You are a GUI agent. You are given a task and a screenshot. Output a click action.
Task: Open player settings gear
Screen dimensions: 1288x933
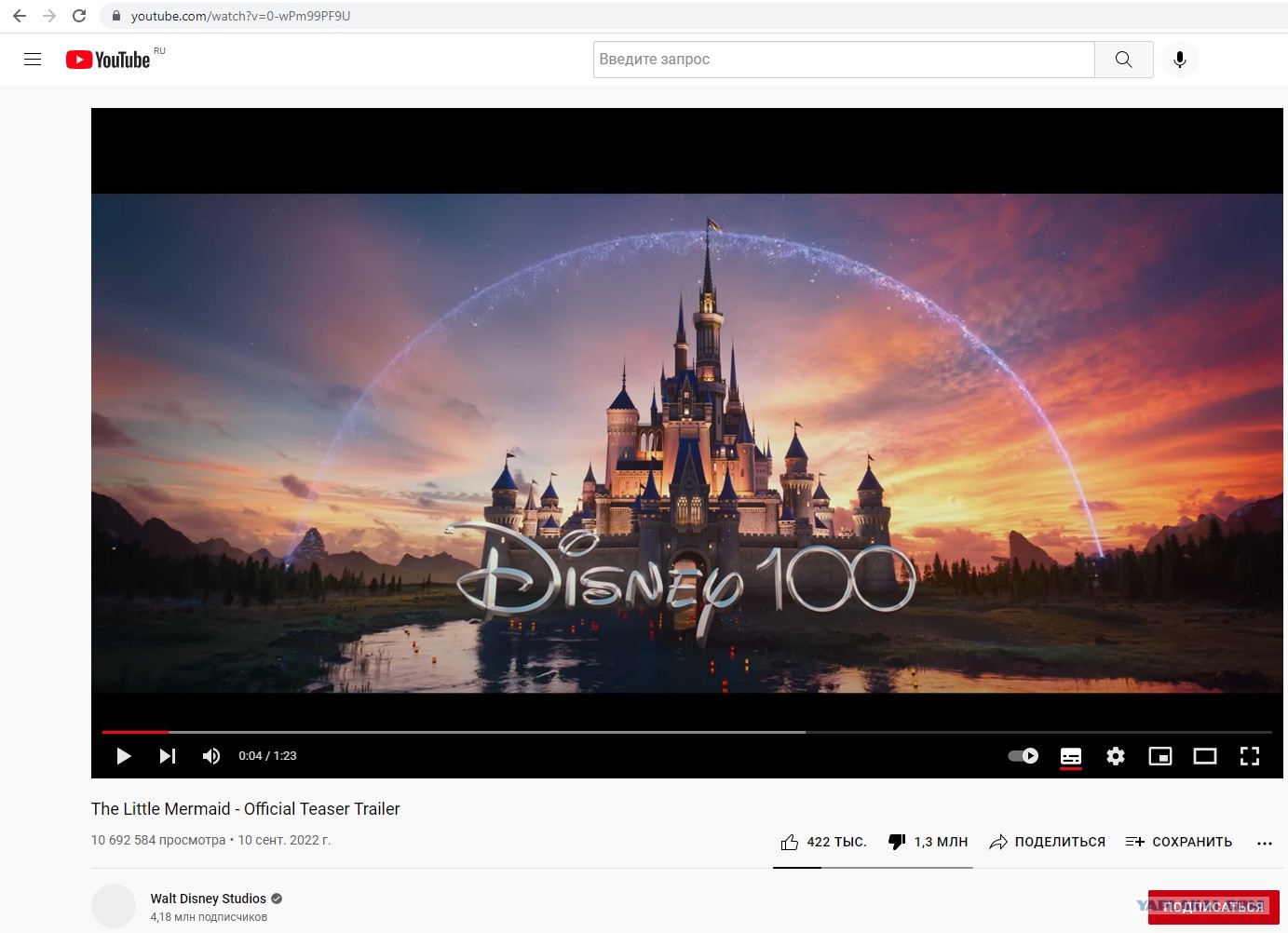(x=1116, y=756)
